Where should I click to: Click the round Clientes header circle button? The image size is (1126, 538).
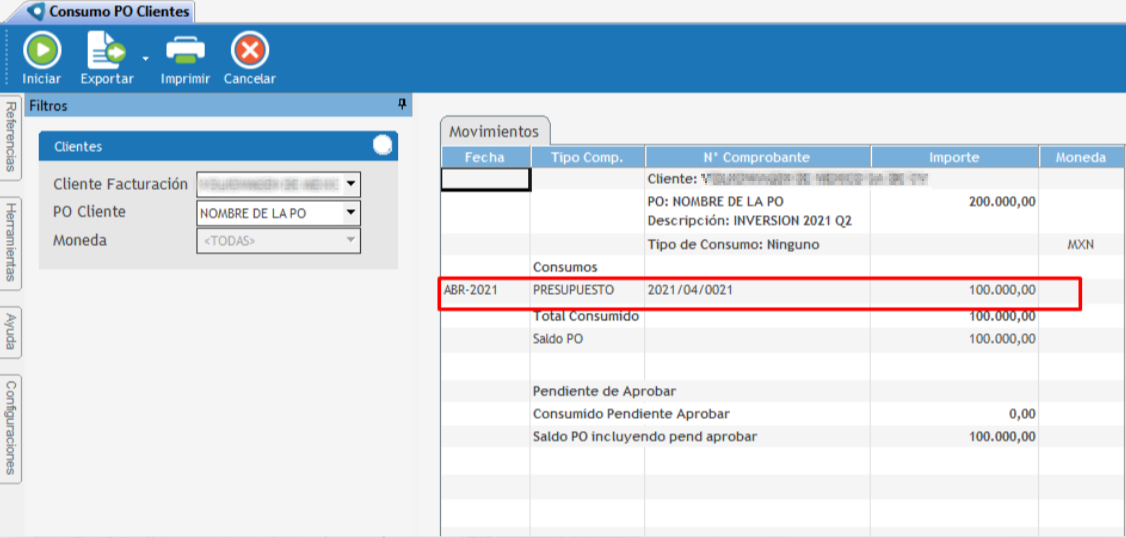tap(382, 146)
